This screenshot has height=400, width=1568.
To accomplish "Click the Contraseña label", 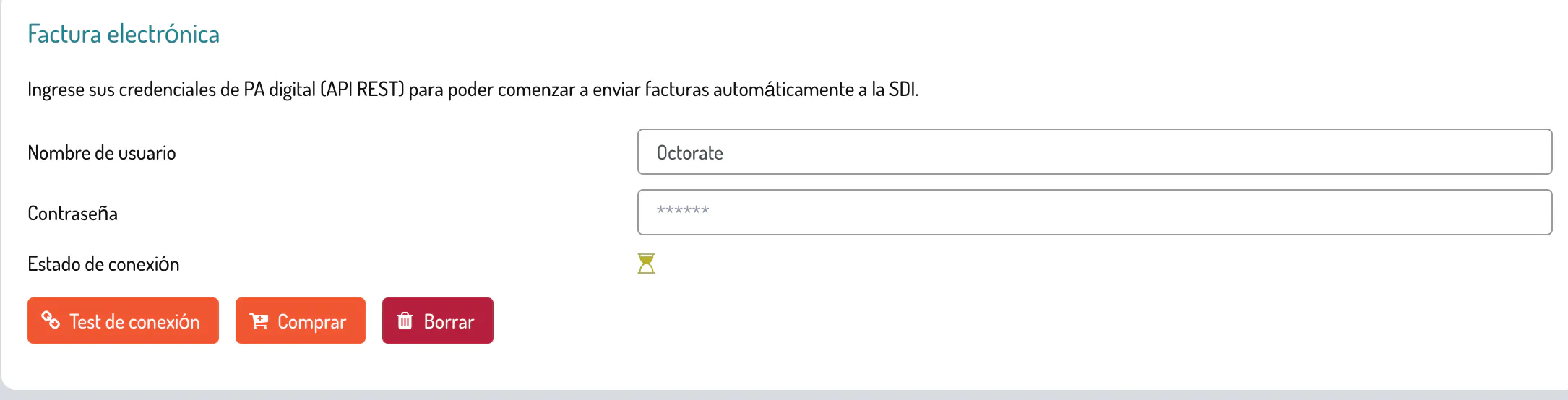I will pyautogui.click(x=72, y=214).
